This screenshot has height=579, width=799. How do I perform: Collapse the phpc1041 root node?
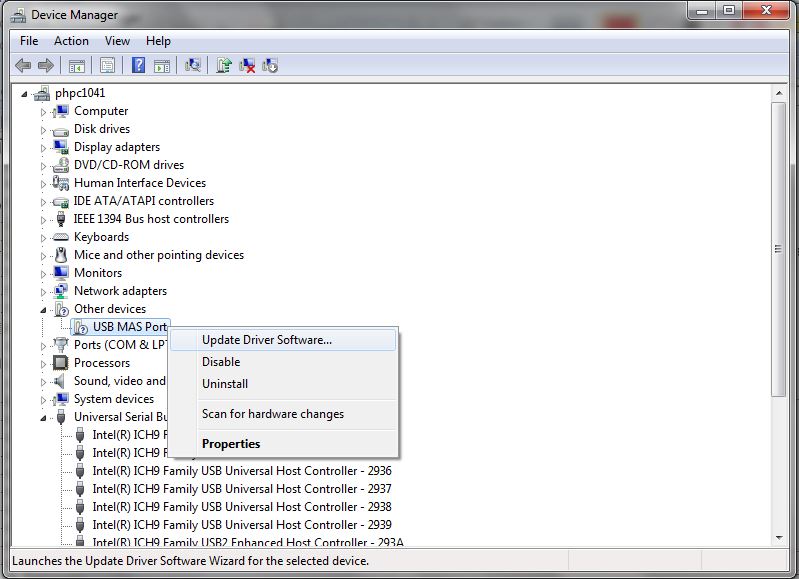(24, 94)
